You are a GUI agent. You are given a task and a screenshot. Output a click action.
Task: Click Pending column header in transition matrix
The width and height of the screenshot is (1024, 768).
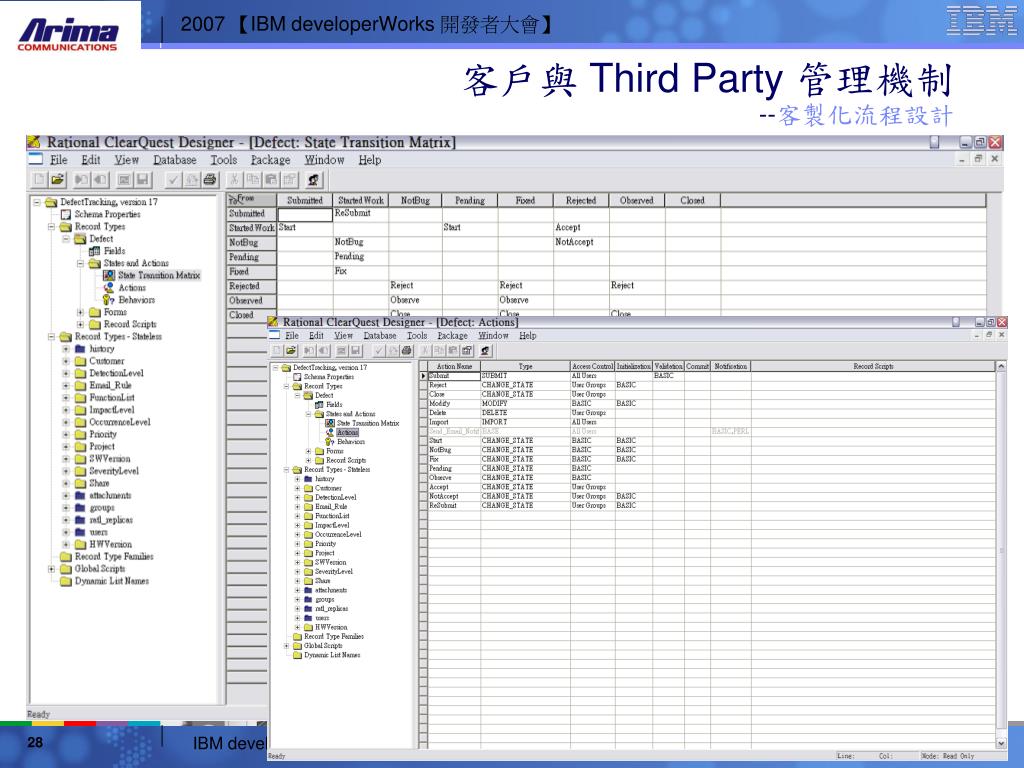470,200
